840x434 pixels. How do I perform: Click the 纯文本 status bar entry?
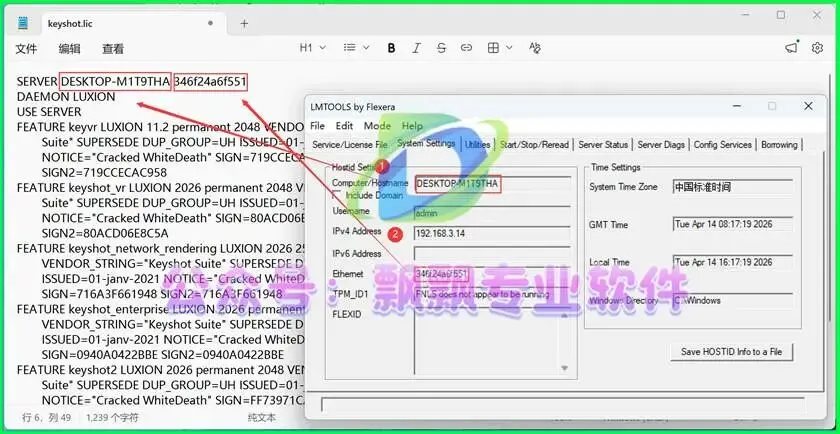[x=262, y=417]
